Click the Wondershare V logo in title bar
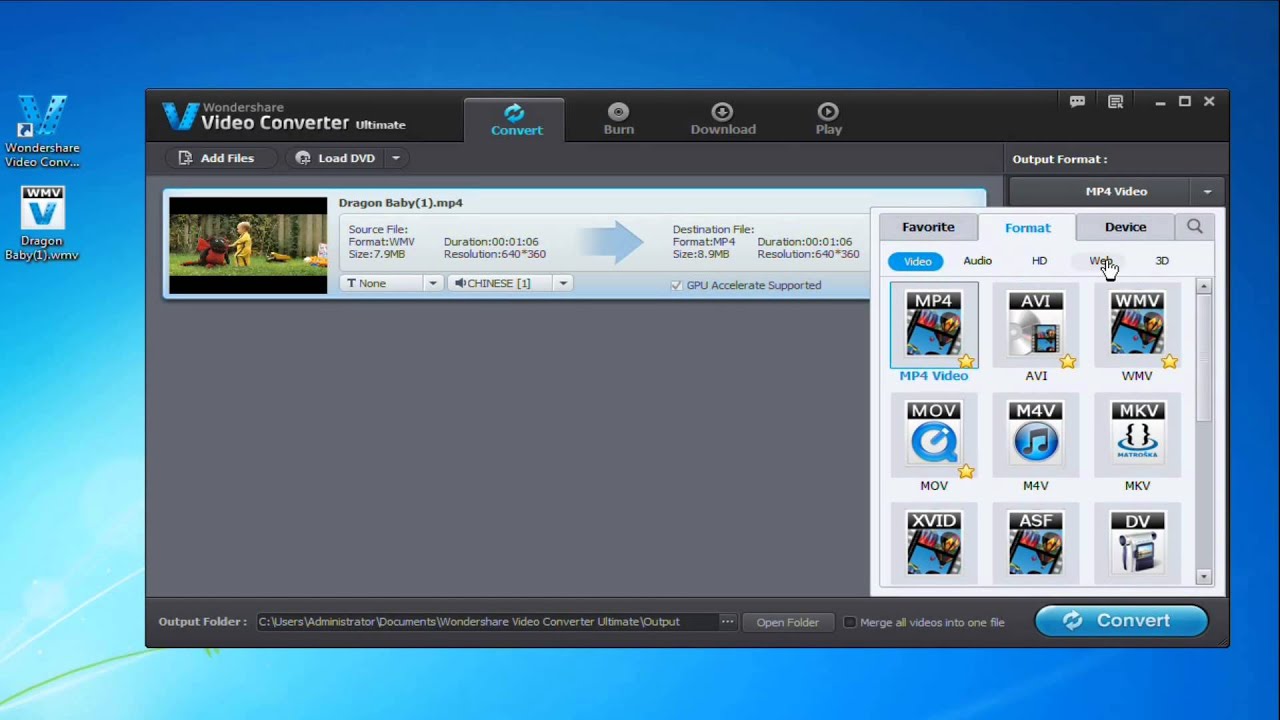The width and height of the screenshot is (1280, 720). [180, 116]
